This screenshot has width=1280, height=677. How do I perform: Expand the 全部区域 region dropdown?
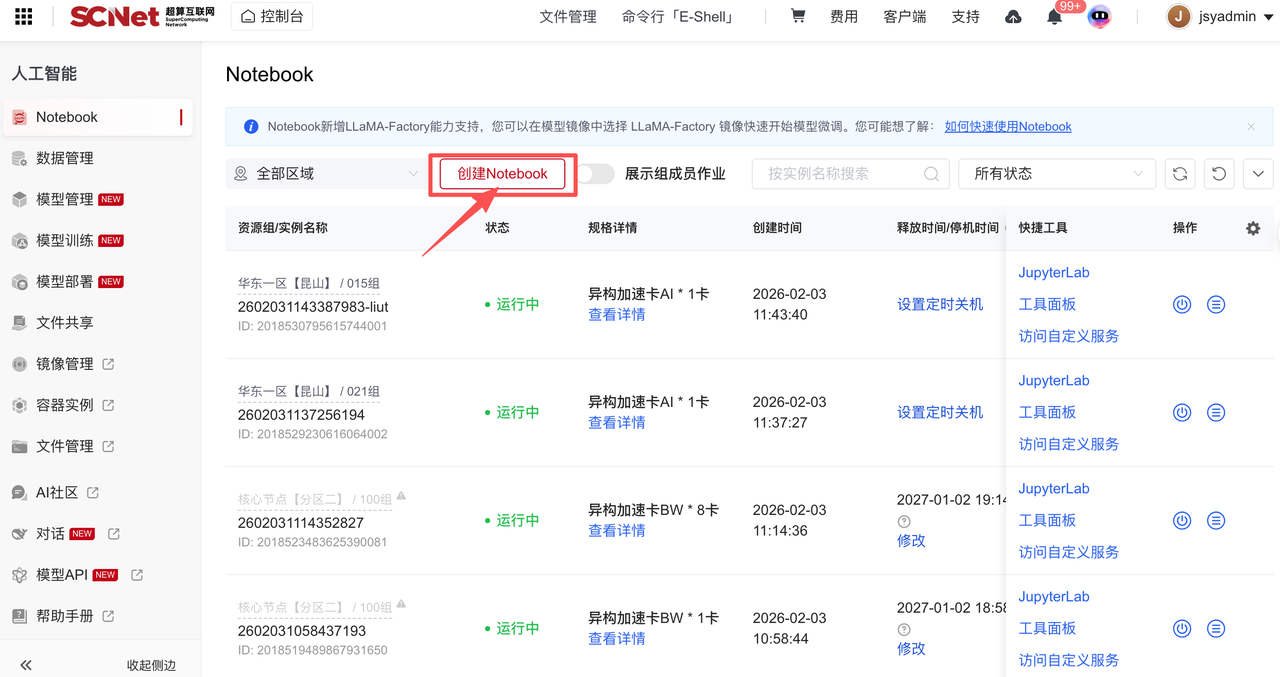coord(326,174)
